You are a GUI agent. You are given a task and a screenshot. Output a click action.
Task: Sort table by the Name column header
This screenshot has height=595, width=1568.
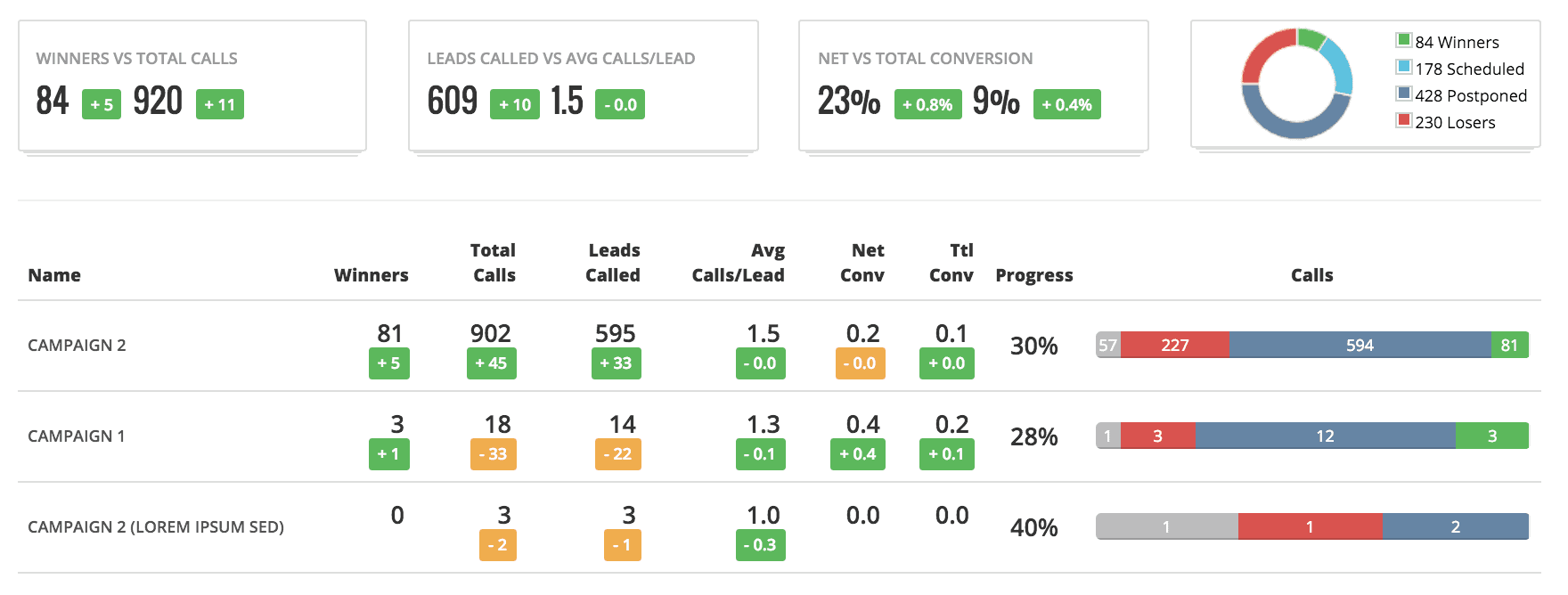(54, 275)
